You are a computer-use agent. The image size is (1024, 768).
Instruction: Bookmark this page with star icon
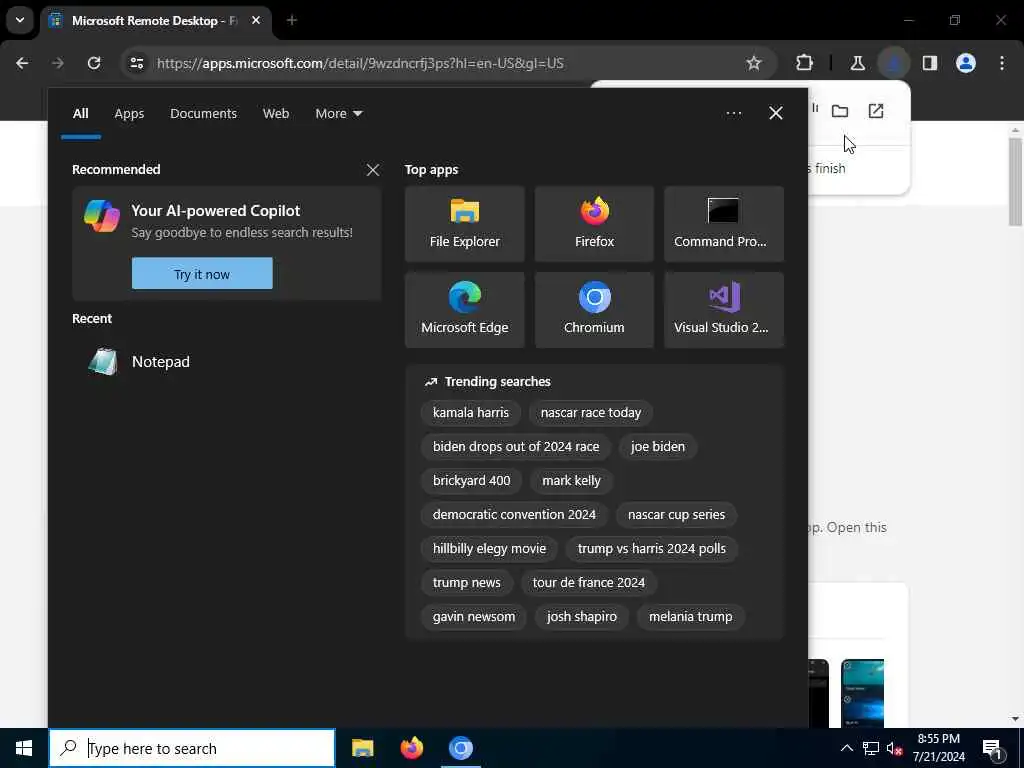754,63
